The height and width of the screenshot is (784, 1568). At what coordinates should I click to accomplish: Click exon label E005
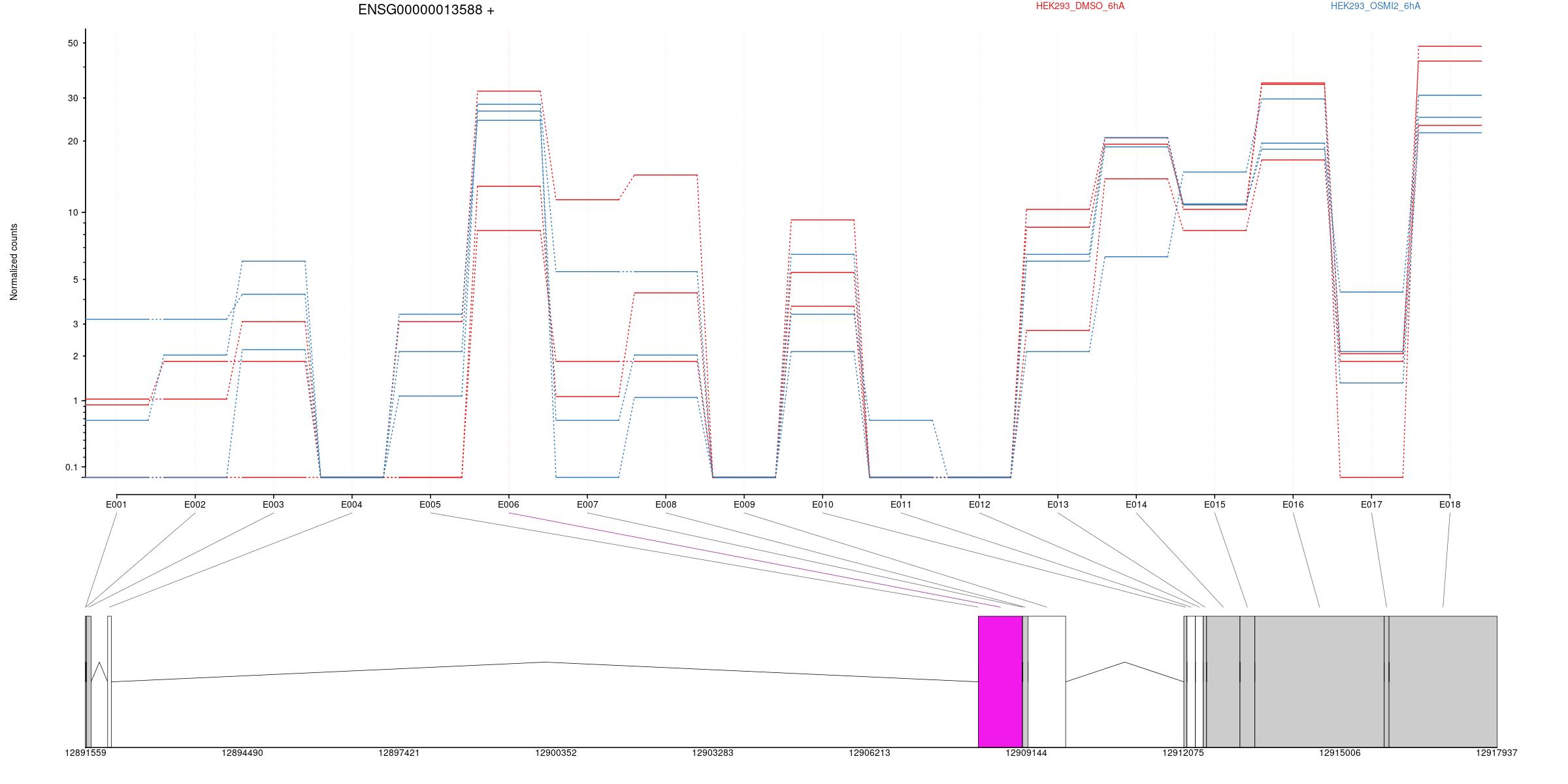[x=430, y=504]
